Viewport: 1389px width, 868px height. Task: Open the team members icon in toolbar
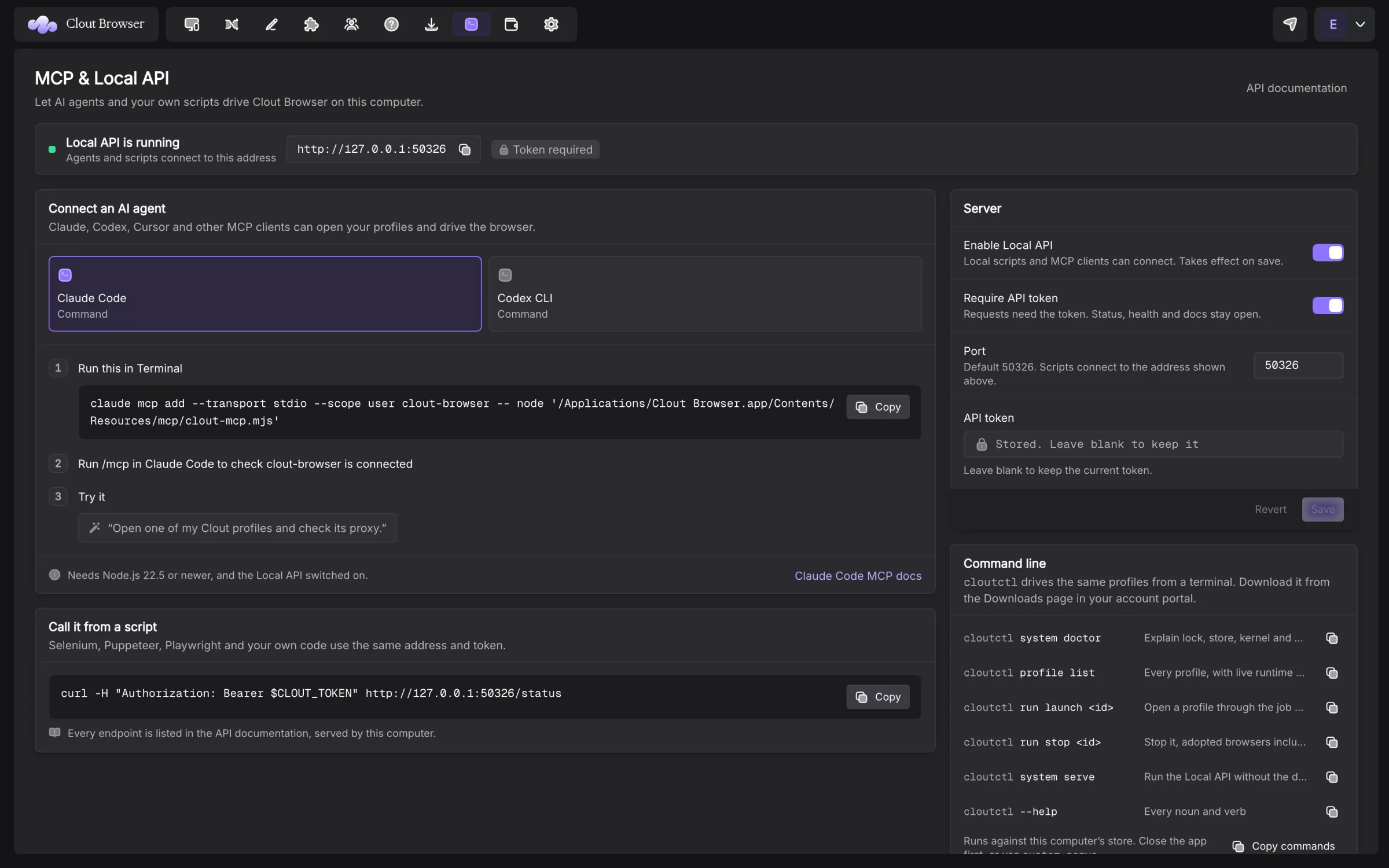351,24
